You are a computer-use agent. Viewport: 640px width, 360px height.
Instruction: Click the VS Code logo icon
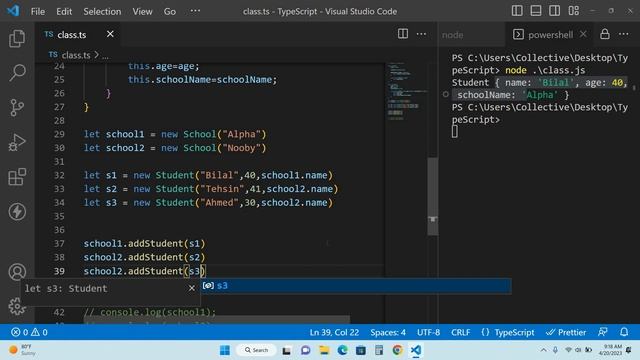pyautogui.click(x=13, y=11)
